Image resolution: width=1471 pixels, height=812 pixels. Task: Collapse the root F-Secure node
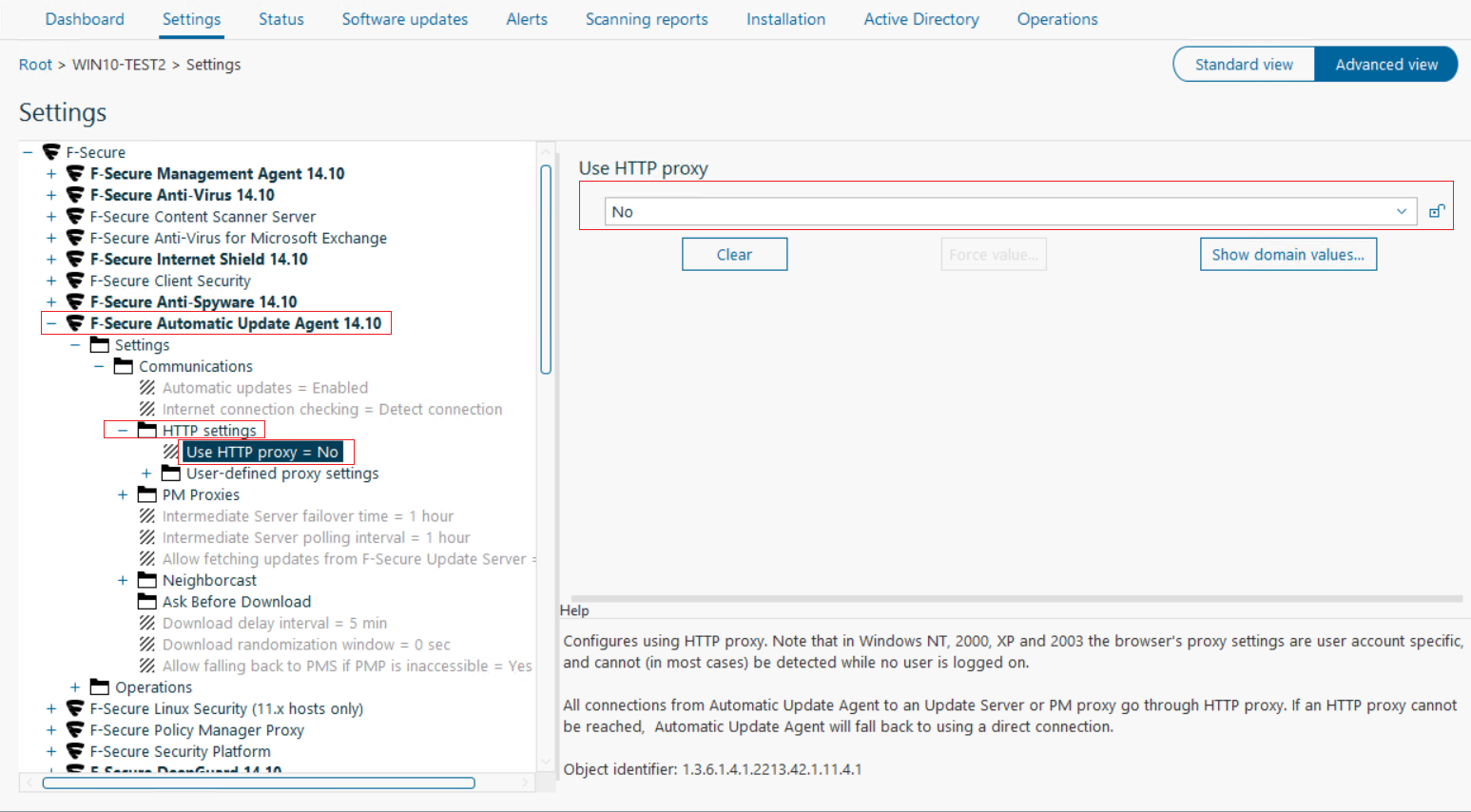(x=28, y=152)
